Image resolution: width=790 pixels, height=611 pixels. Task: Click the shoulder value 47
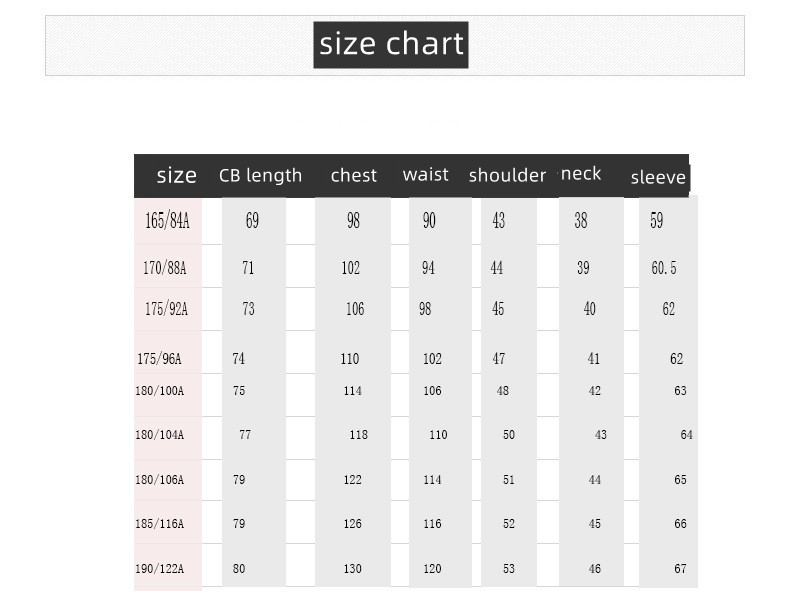click(x=499, y=359)
